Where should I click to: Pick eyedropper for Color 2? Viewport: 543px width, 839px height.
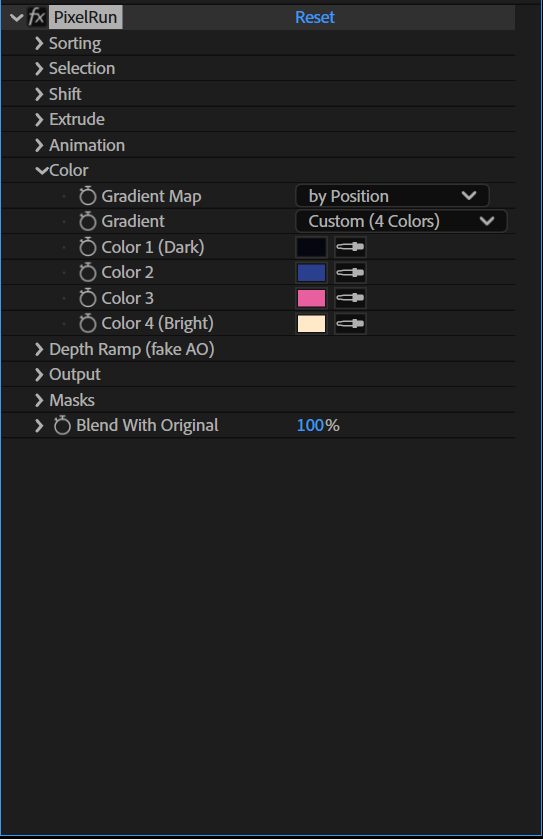[350, 272]
